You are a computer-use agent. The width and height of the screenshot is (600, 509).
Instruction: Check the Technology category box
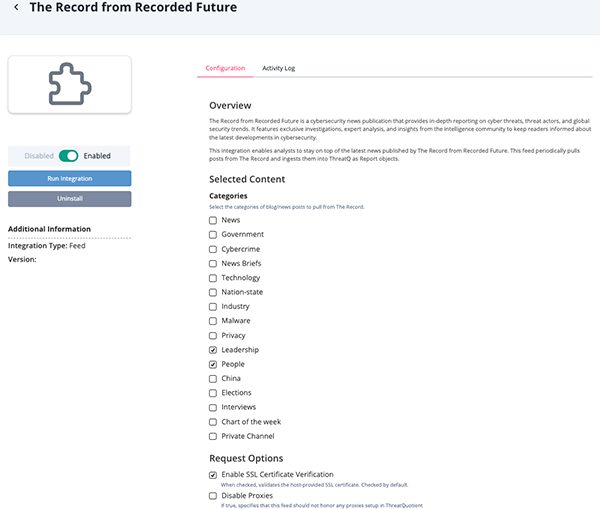coord(213,278)
